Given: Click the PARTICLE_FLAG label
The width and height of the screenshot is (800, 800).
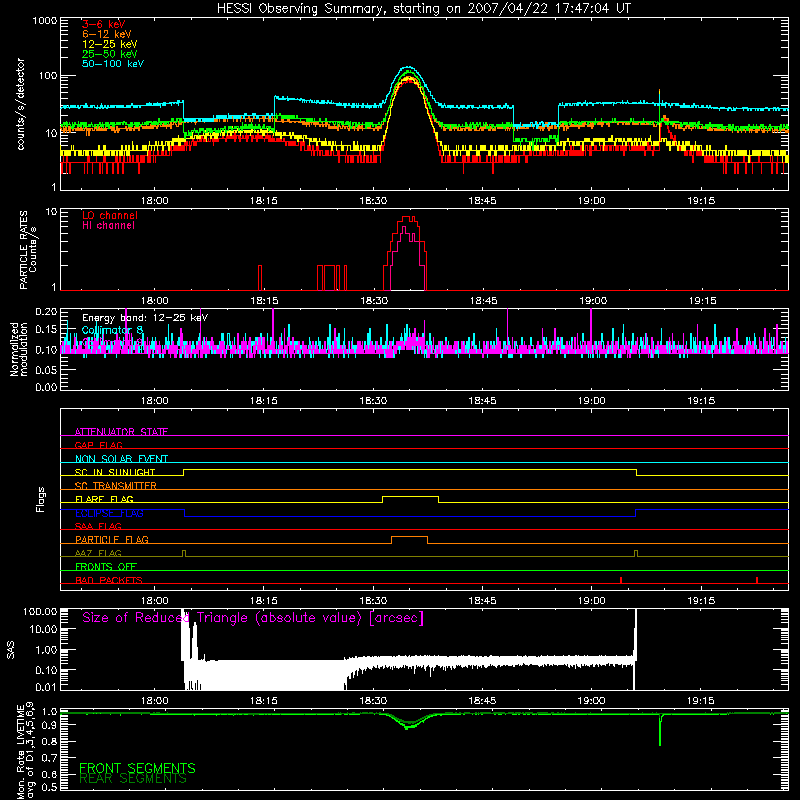Looking at the screenshot, I should click(x=111, y=539).
